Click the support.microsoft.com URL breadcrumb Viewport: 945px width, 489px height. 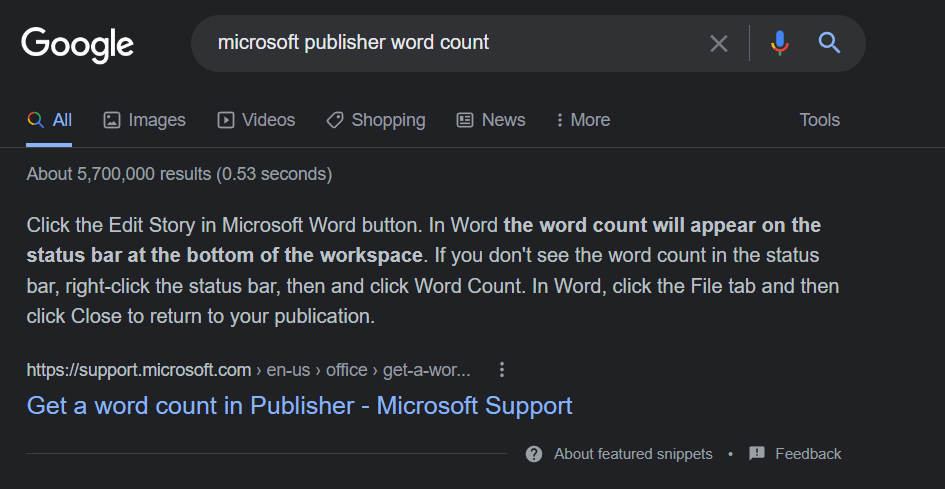pyautogui.click(x=248, y=370)
